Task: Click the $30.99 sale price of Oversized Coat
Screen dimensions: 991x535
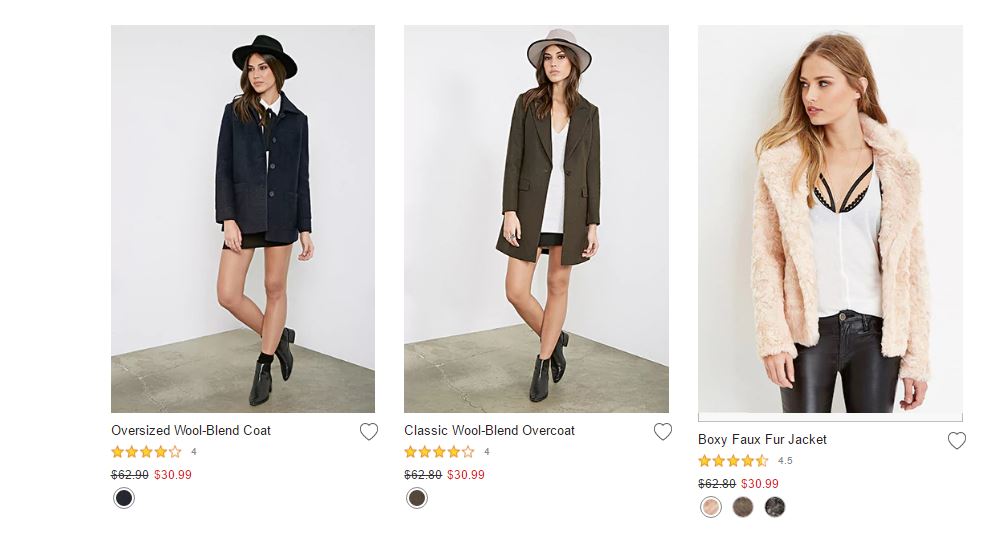Action: pyautogui.click(x=173, y=475)
